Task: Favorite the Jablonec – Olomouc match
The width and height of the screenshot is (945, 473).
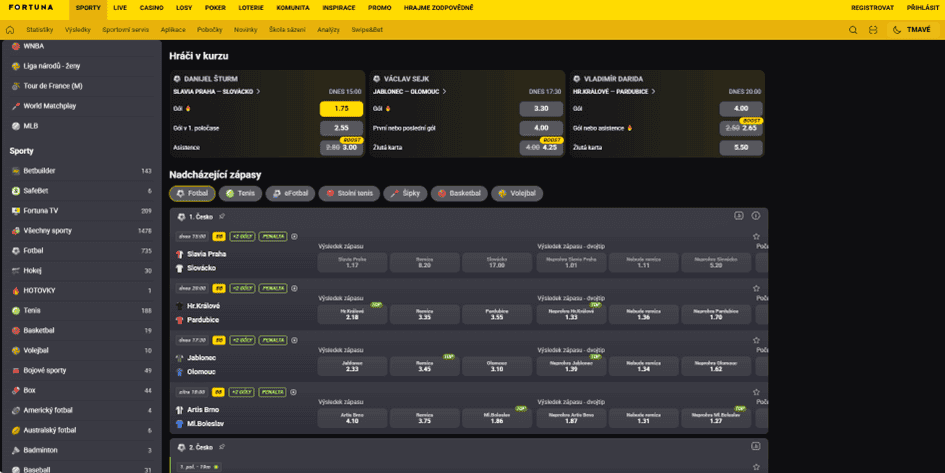Action: pos(756,340)
